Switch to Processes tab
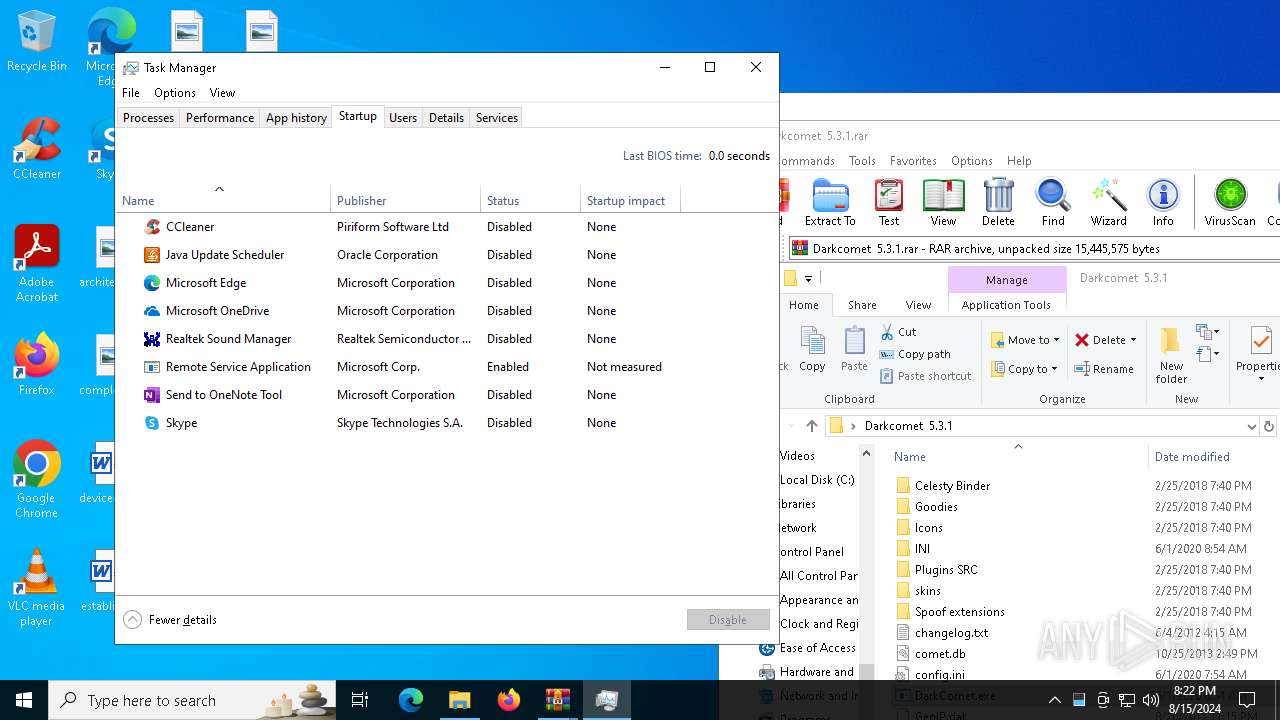The height and width of the screenshot is (720, 1280). coord(148,118)
